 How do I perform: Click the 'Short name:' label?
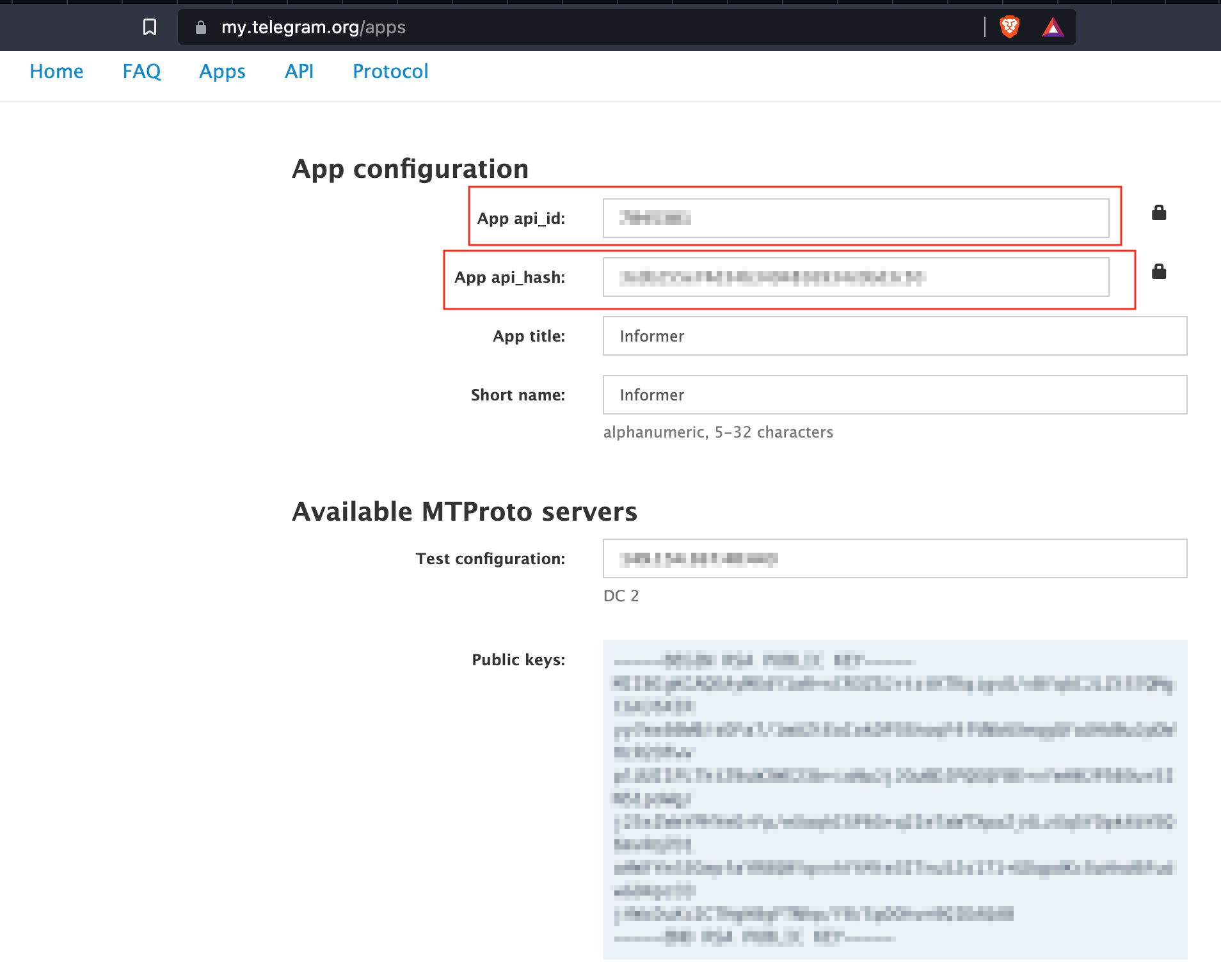pyautogui.click(x=518, y=395)
